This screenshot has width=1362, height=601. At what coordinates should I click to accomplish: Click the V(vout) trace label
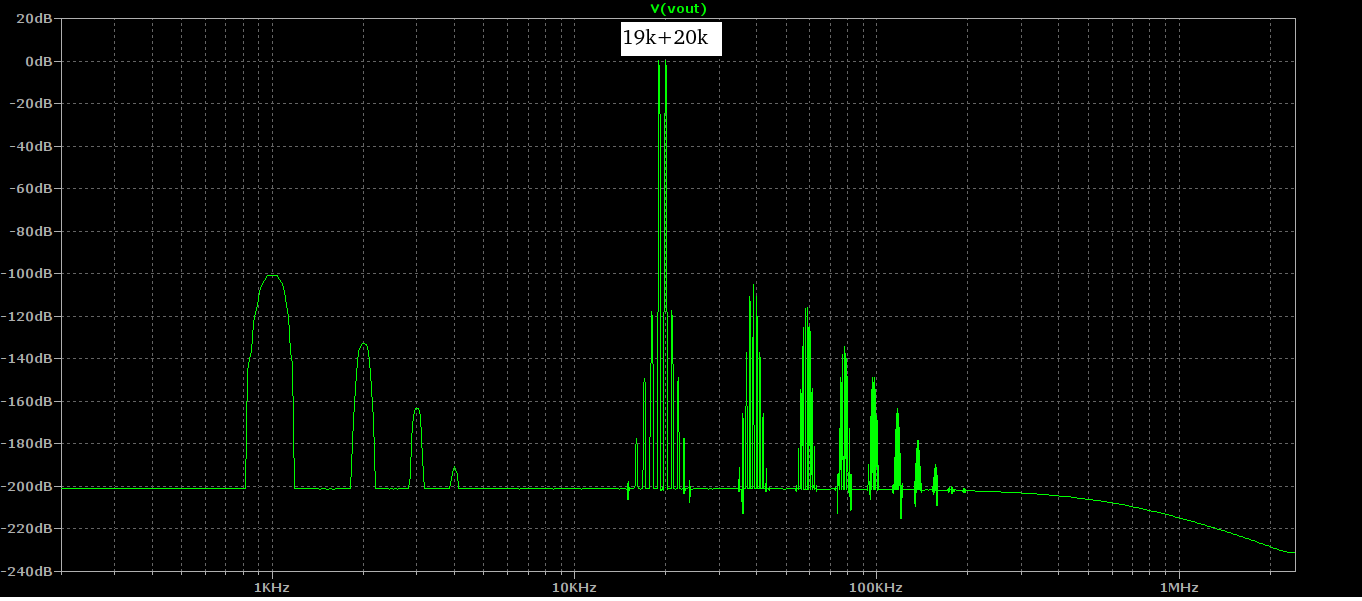[x=678, y=9]
